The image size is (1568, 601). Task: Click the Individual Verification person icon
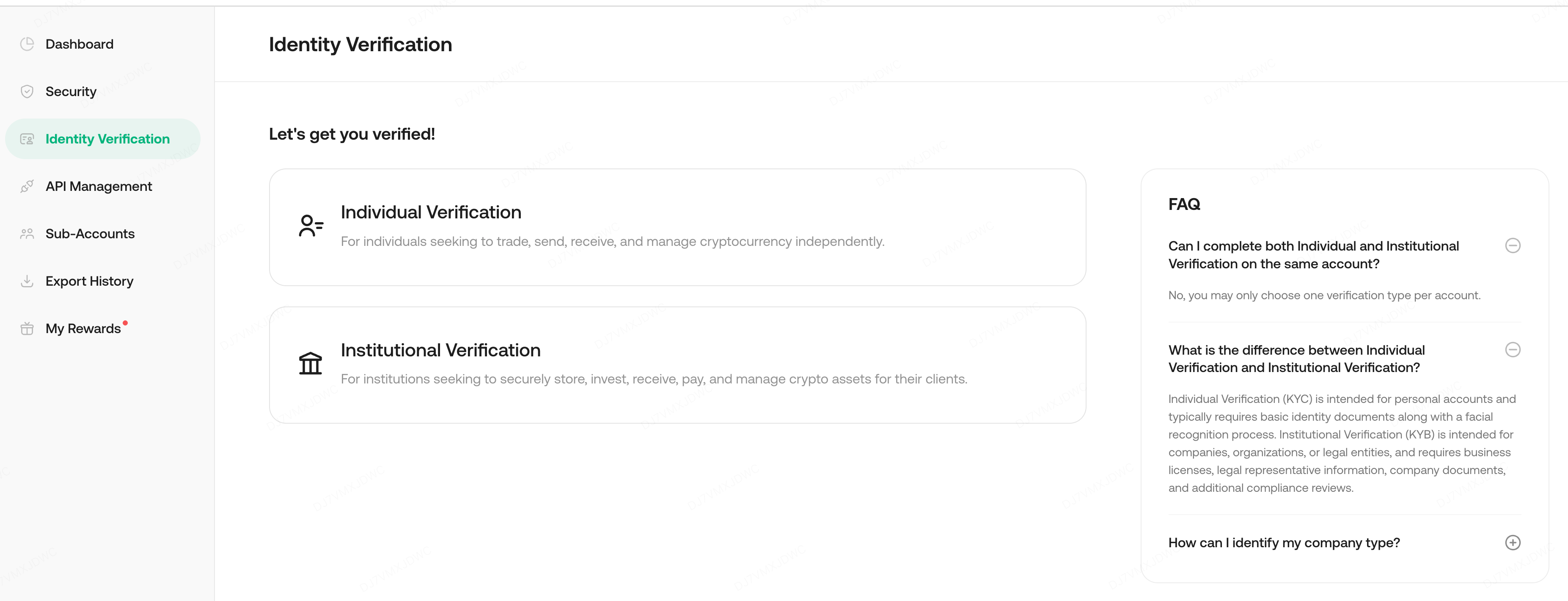pyautogui.click(x=311, y=226)
